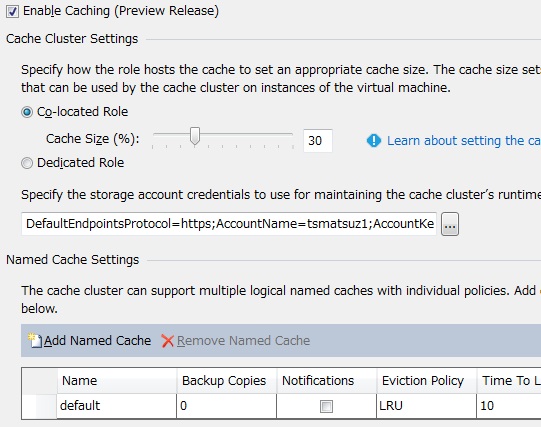Click the Time To Live cell showing 10
541x427 pixels.
point(509,406)
